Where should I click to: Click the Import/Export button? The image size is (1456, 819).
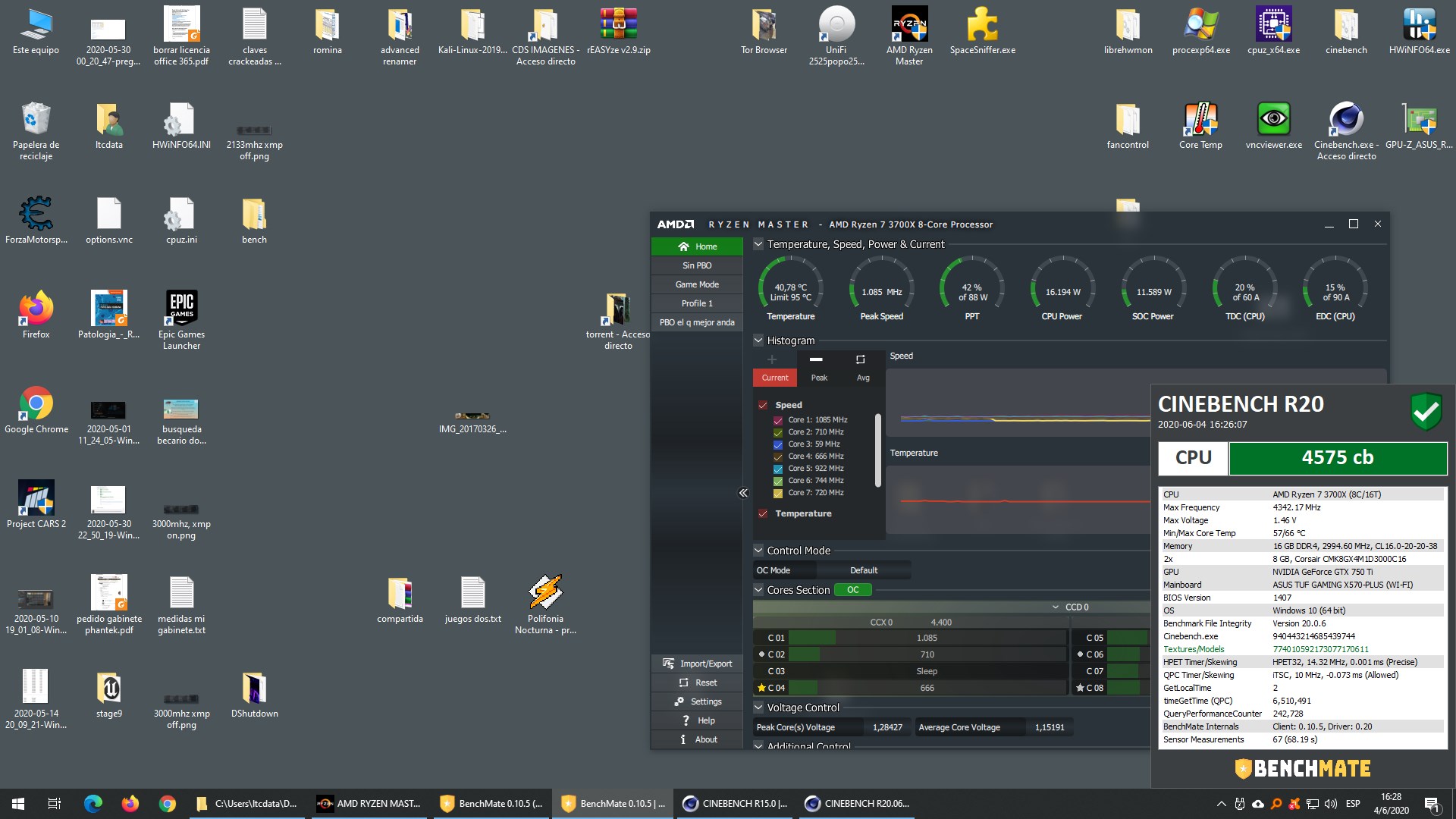click(697, 664)
